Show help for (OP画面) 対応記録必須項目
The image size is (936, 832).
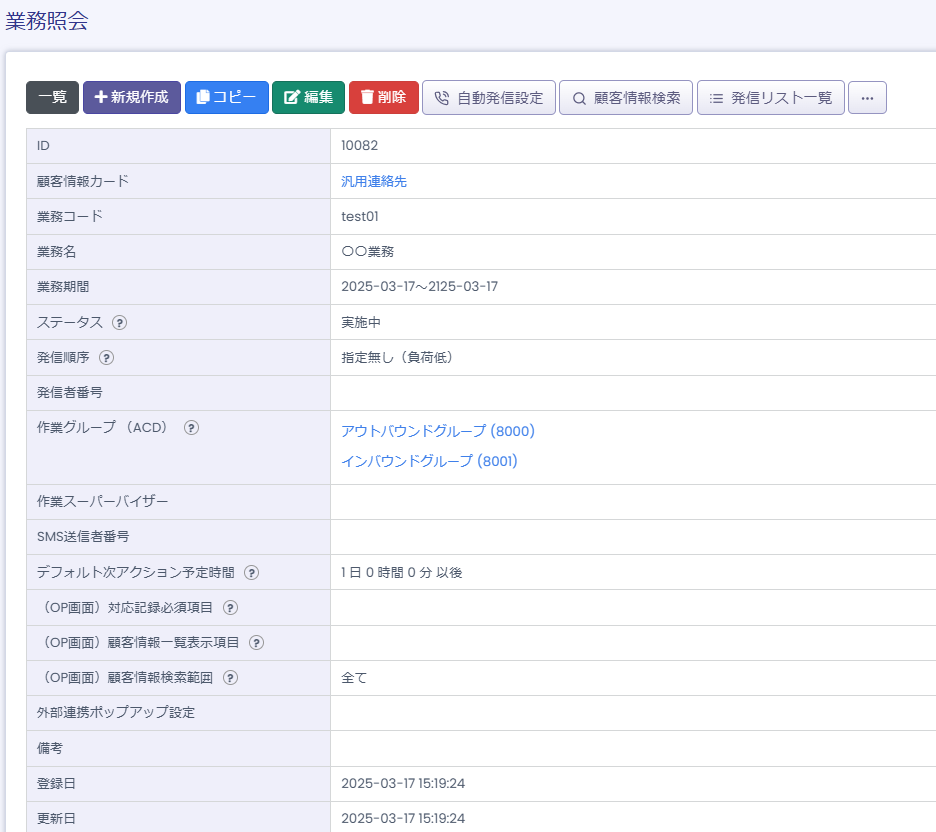pyautogui.click(x=231, y=608)
